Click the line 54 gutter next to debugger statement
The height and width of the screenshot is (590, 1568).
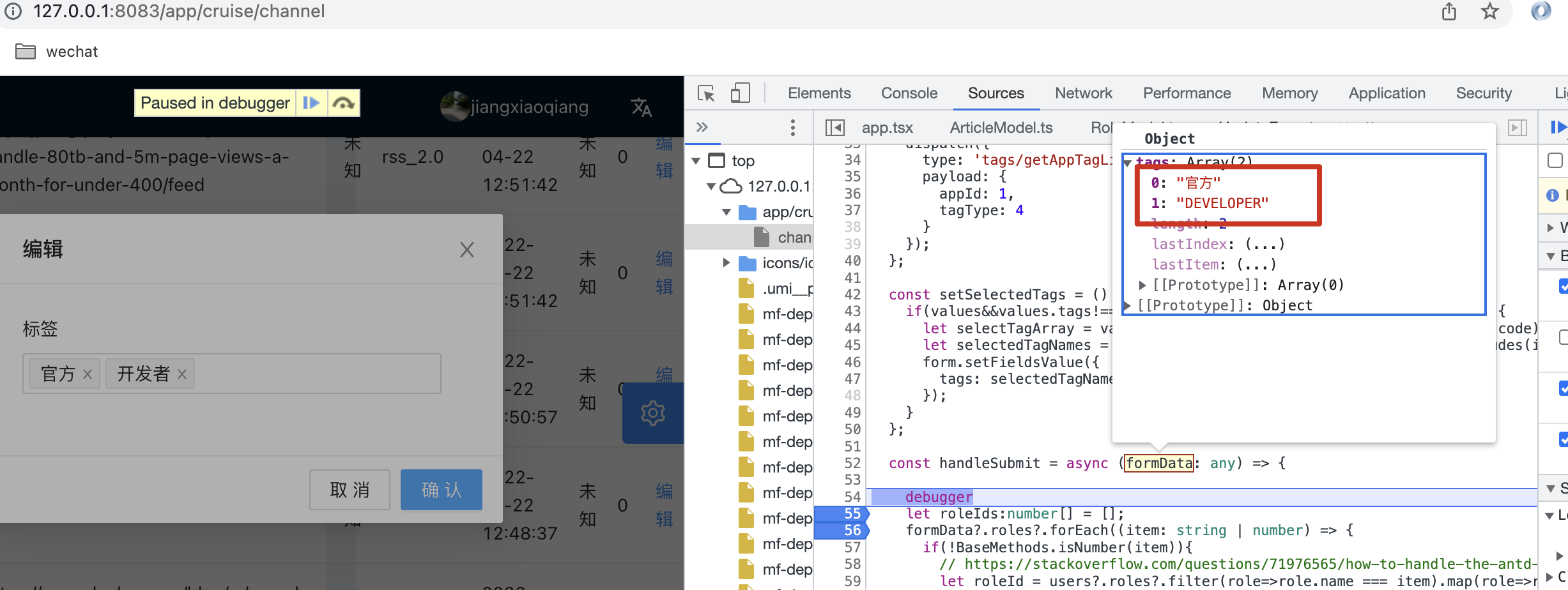852,497
